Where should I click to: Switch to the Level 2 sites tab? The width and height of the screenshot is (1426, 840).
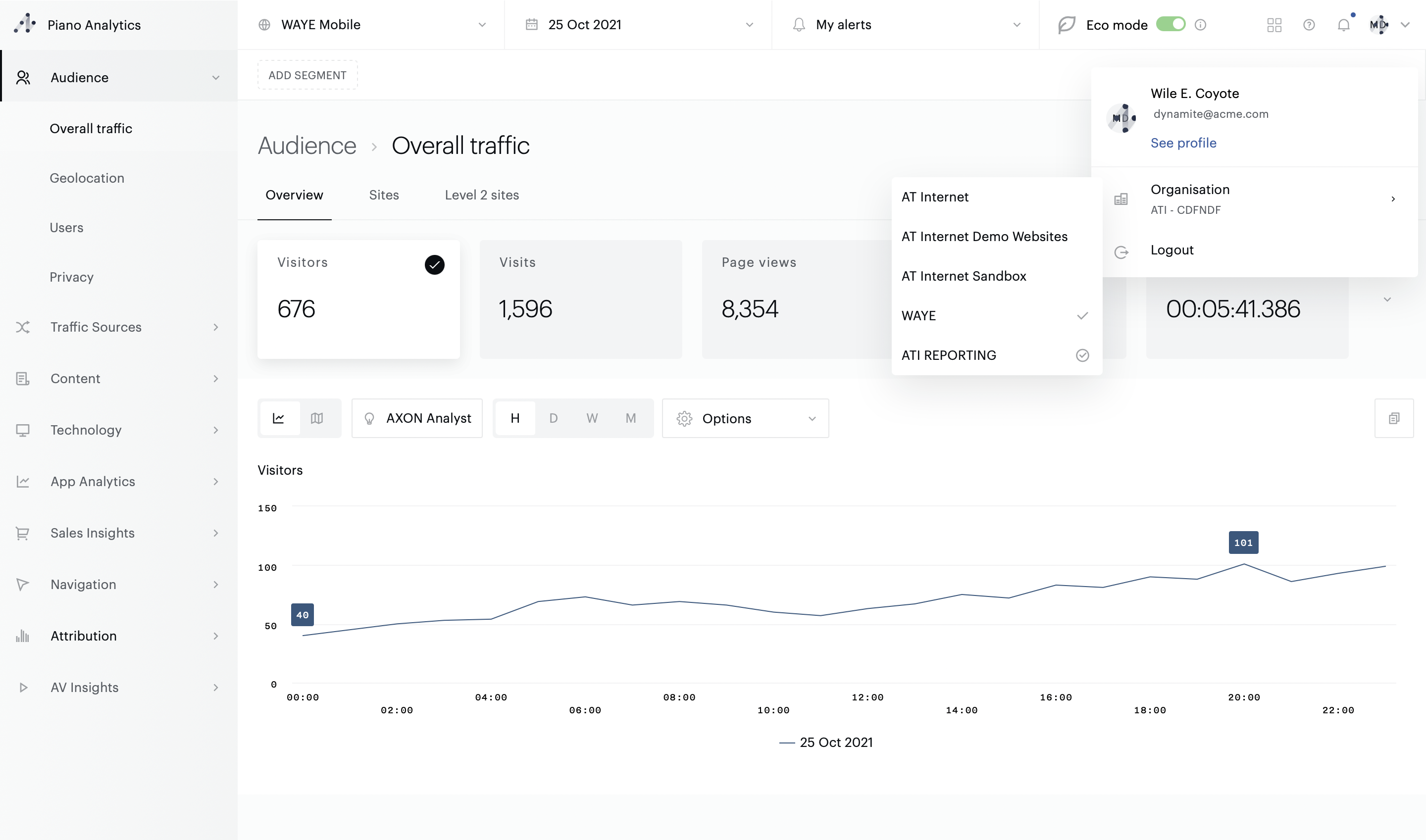(x=481, y=196)
